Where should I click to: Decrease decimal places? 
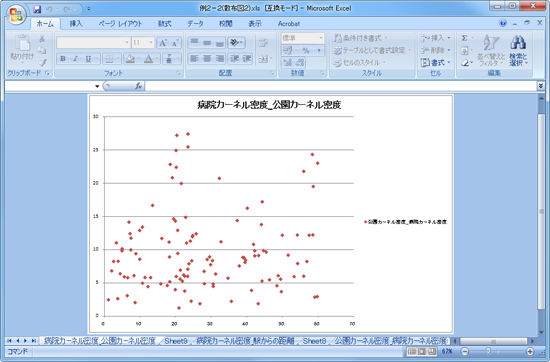[300, 63]
